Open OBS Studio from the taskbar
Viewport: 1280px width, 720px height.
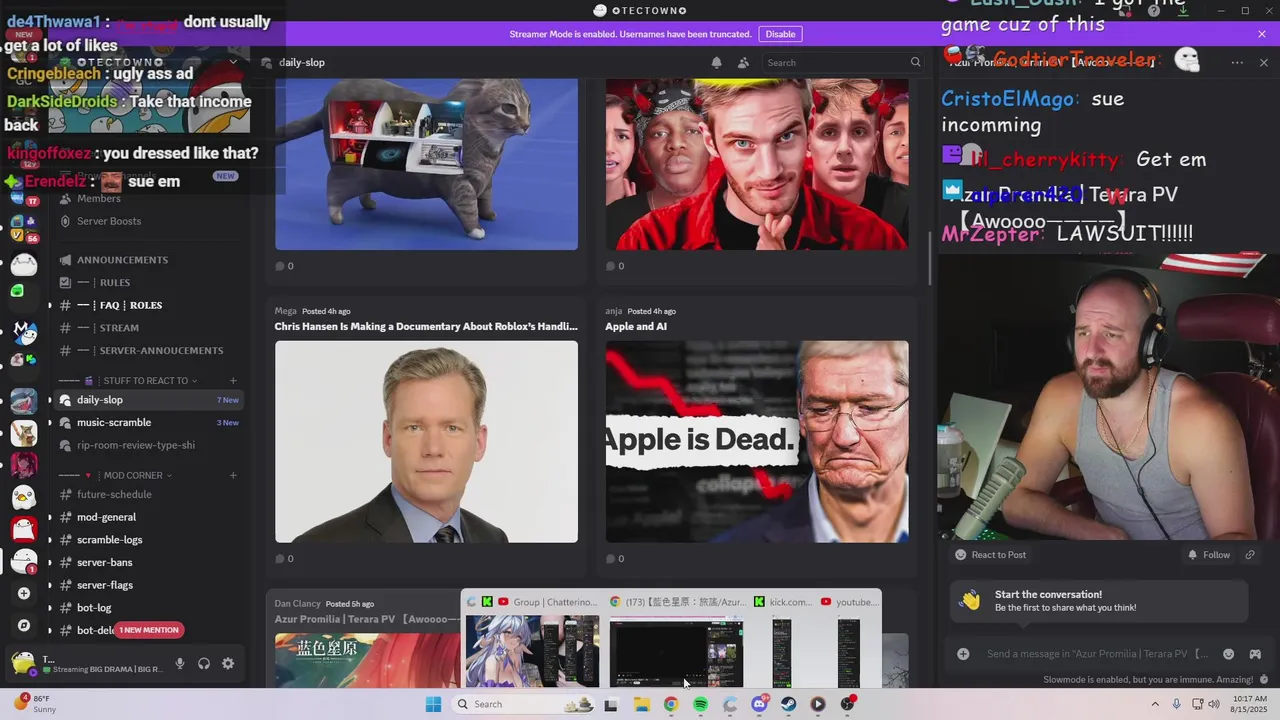[x=848, y=704]
